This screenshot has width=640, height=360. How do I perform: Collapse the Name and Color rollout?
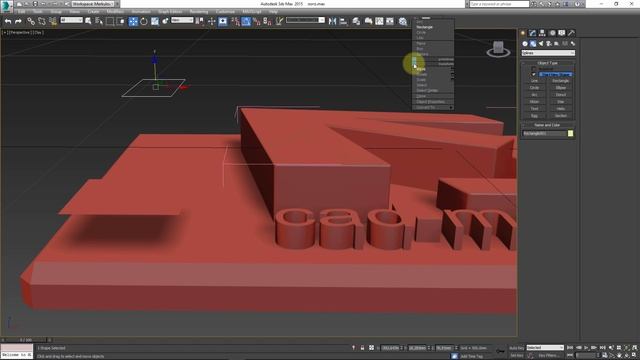tap(547, 125)
